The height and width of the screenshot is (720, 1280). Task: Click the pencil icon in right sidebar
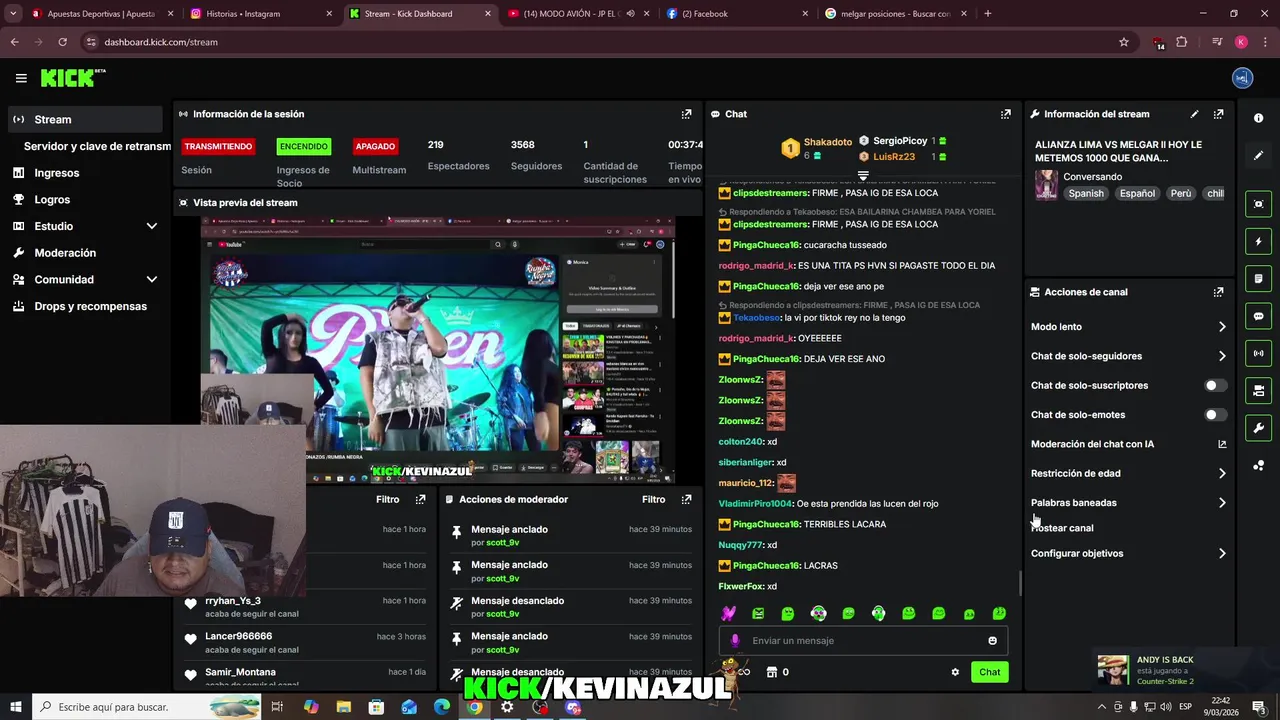point(1258,155)
